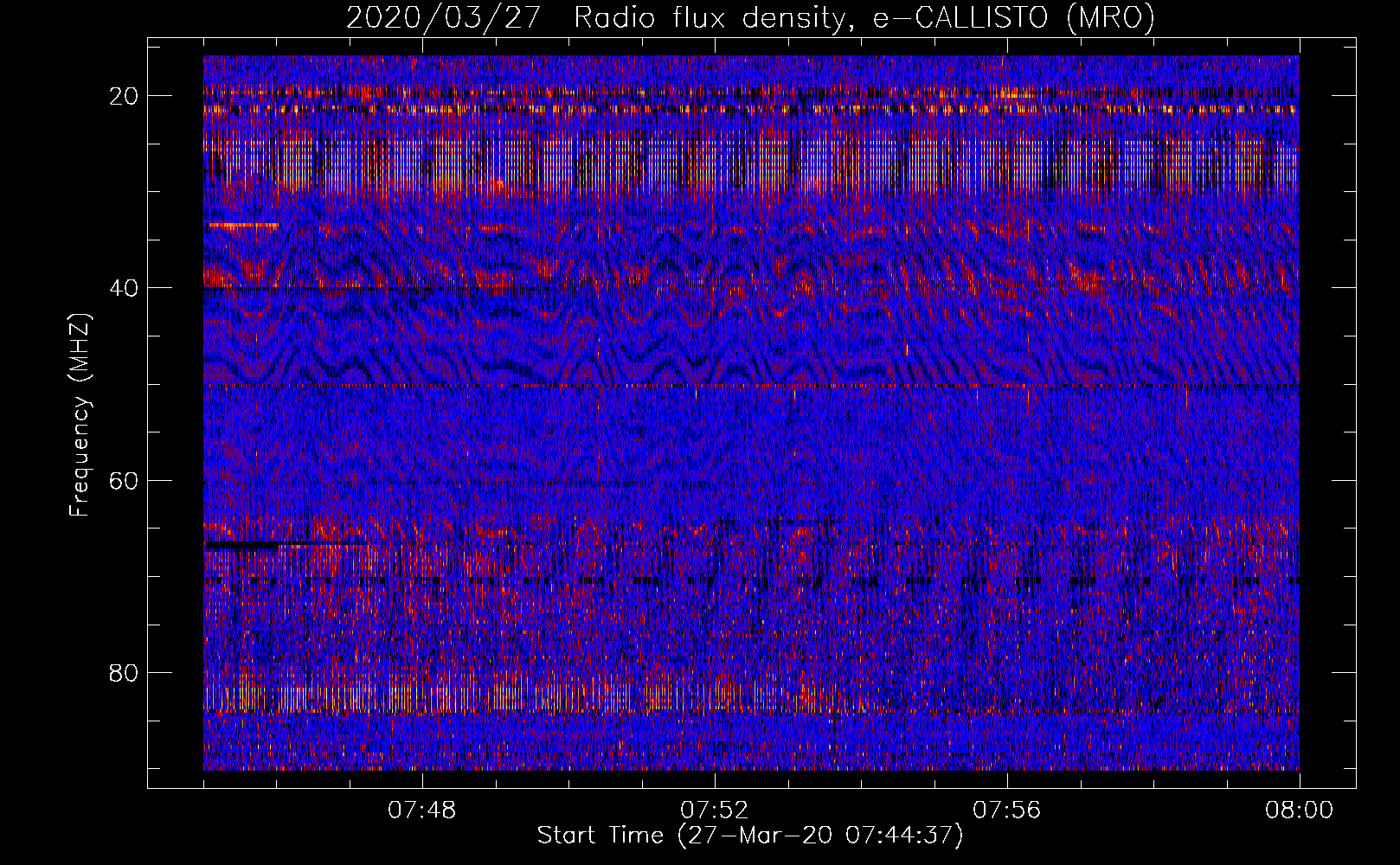Click the 07:56 time tick label
This screenshot has width=1400, height=865.
(x=1007, y=811)
